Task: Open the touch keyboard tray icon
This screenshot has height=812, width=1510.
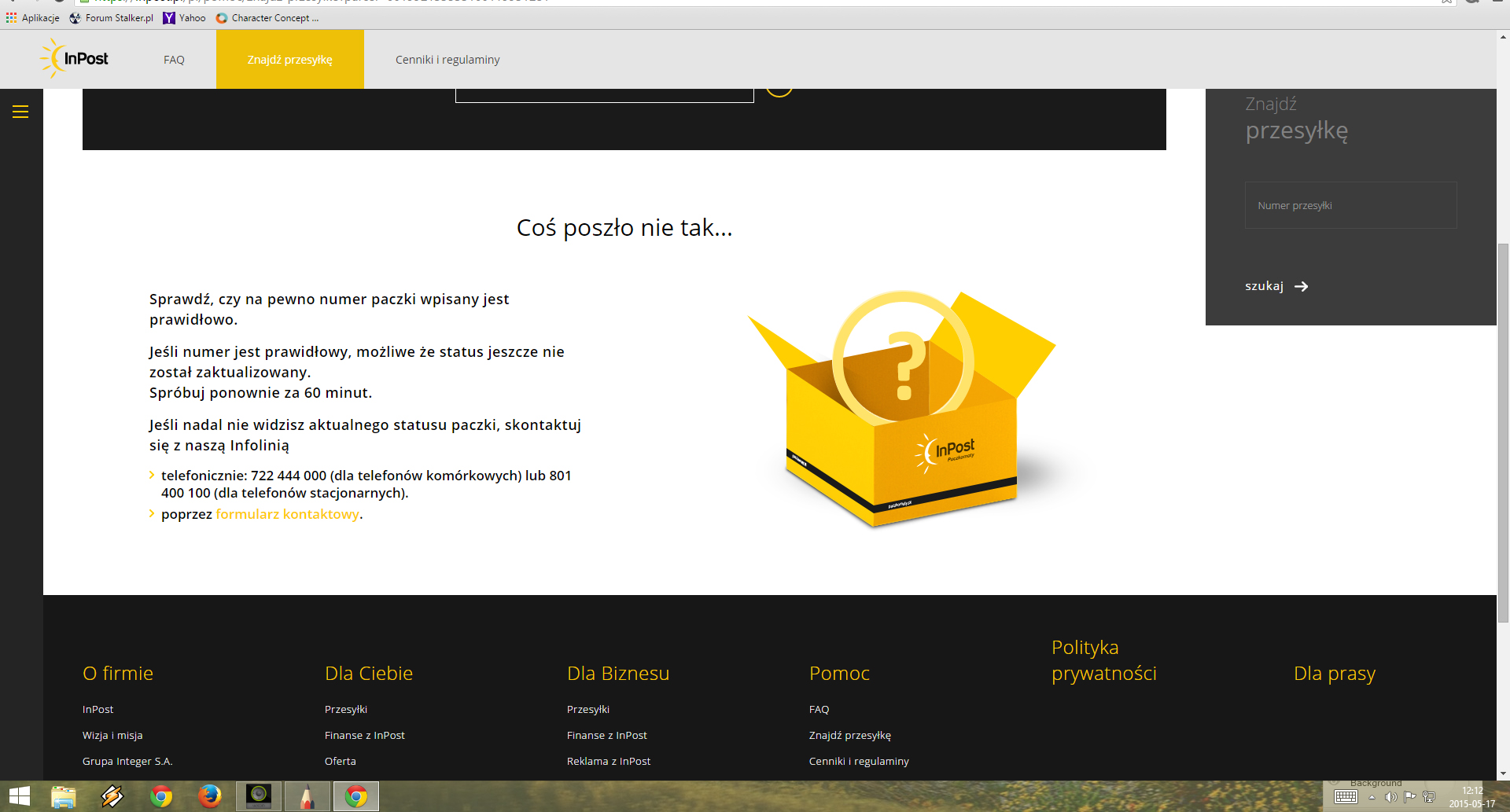Action: tap(1346, 797)
